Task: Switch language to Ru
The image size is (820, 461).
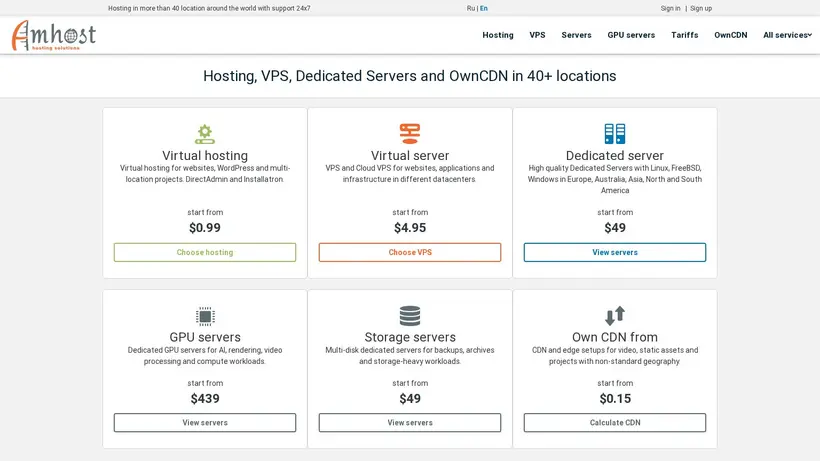Action: coord(471,8)
